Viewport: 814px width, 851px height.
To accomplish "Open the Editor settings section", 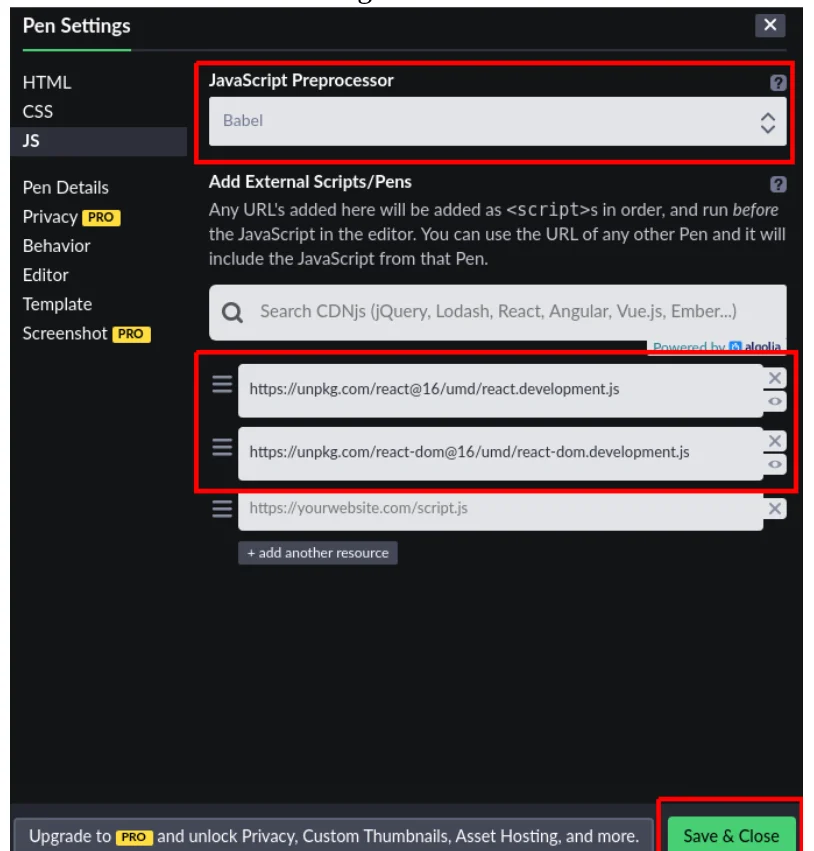I will [46, 275].
